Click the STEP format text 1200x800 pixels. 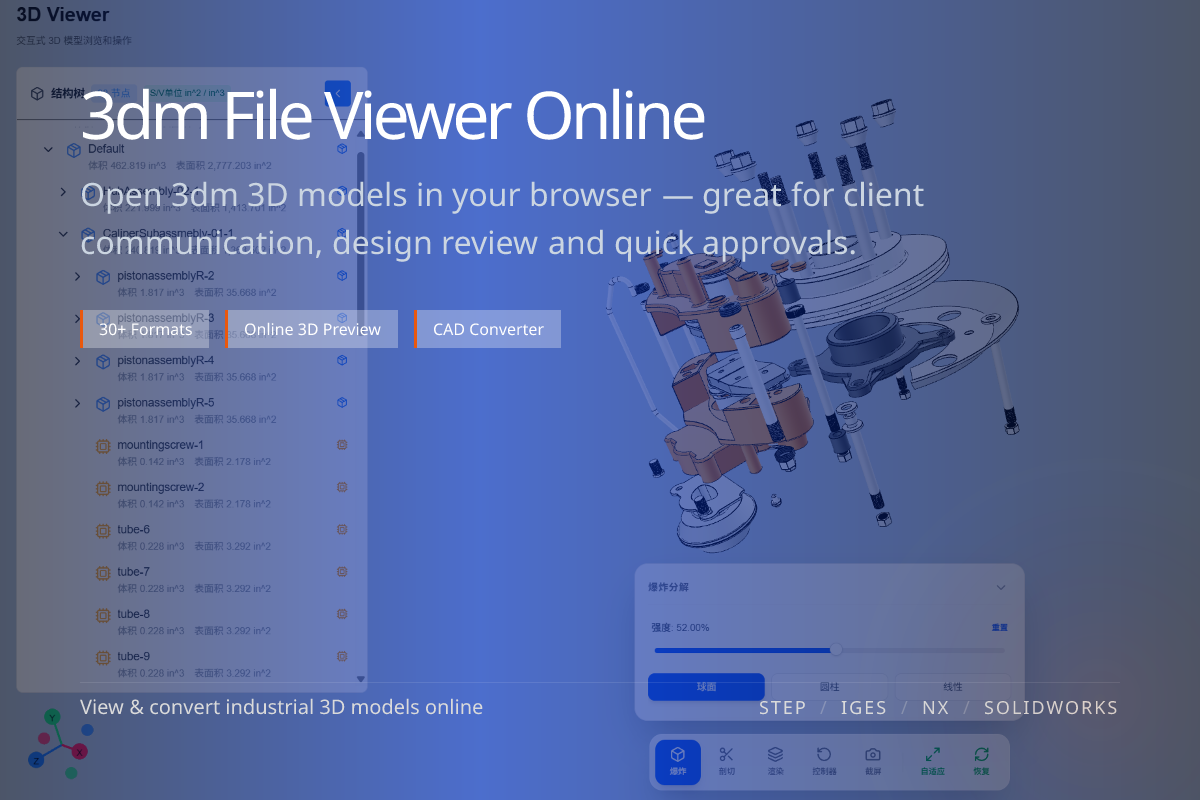pyautogui.click(x=783, y=707)
